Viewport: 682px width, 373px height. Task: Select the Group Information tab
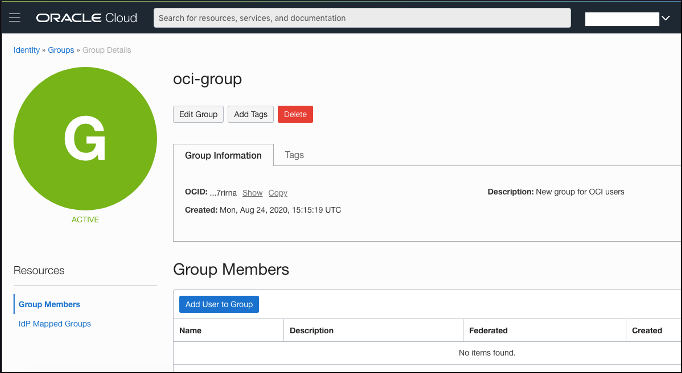pyautogui.click(x=223, y=155)
